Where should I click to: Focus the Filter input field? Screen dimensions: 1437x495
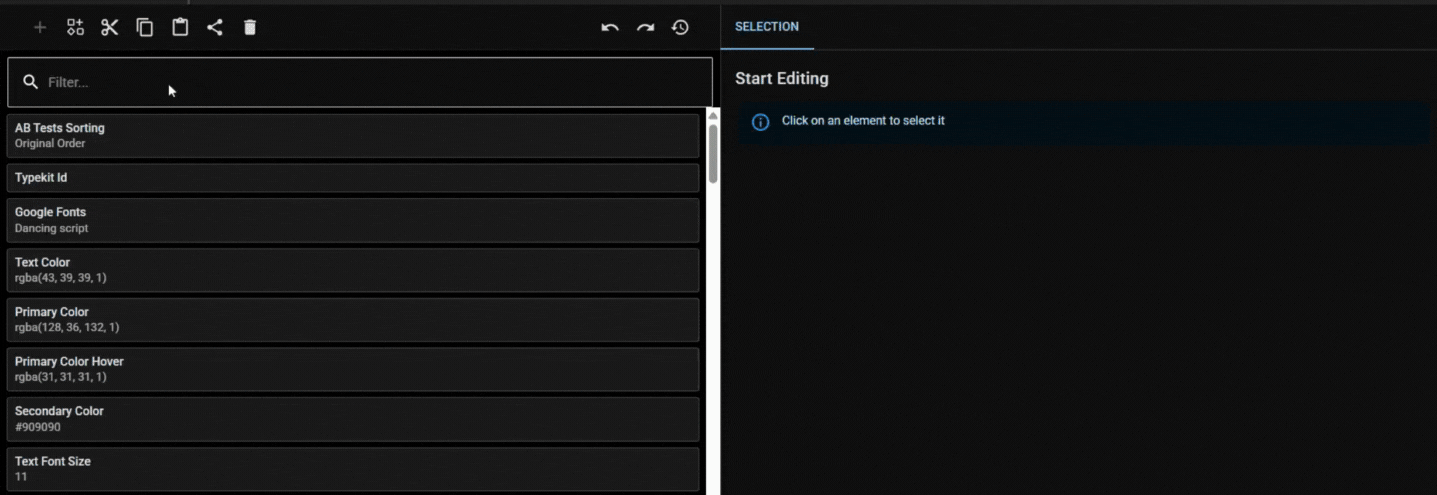360,82
